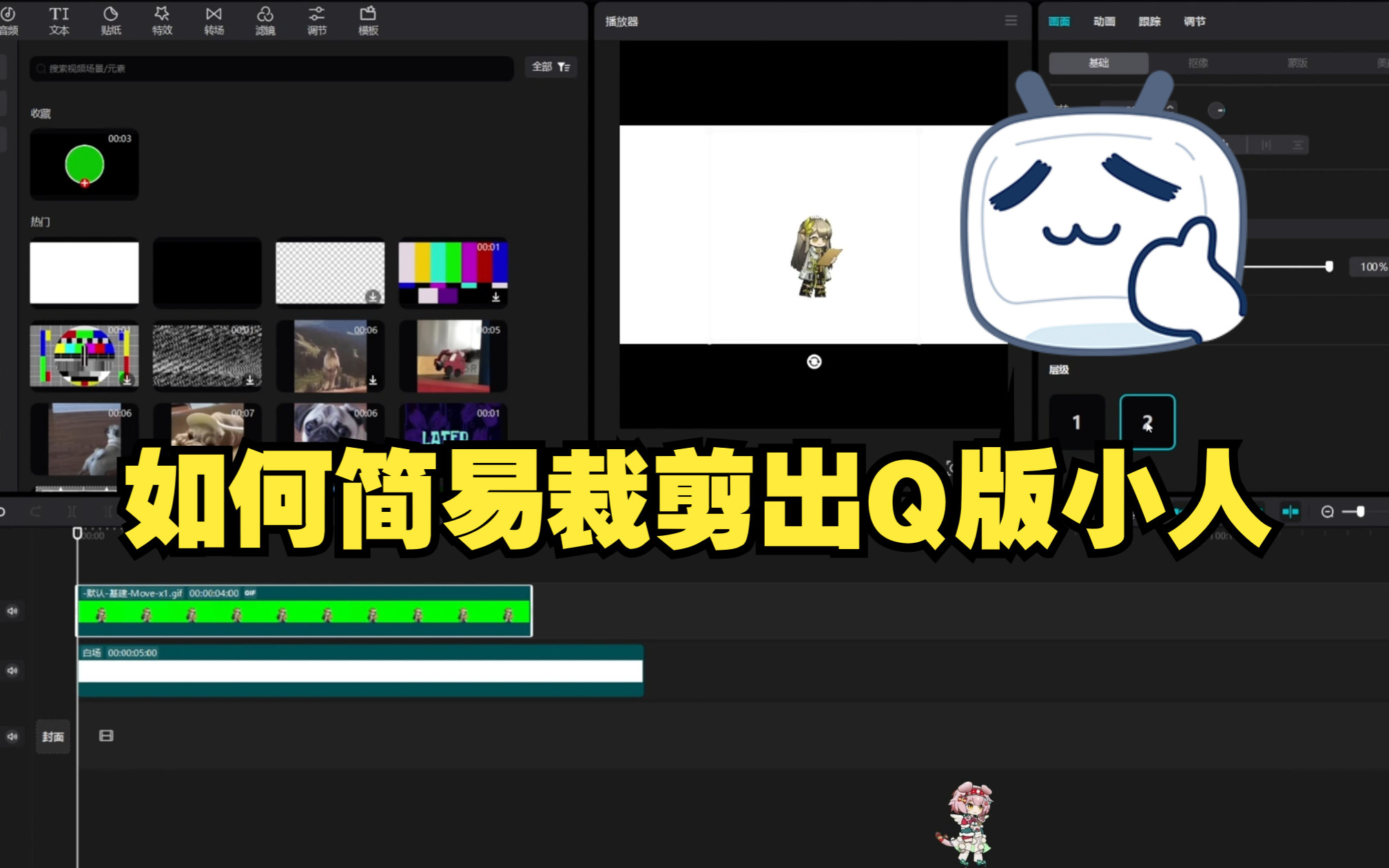This screenshot has width=1389, height=868.
Task: Open the 转场 (Transition) panel
Action: (214, 18)
